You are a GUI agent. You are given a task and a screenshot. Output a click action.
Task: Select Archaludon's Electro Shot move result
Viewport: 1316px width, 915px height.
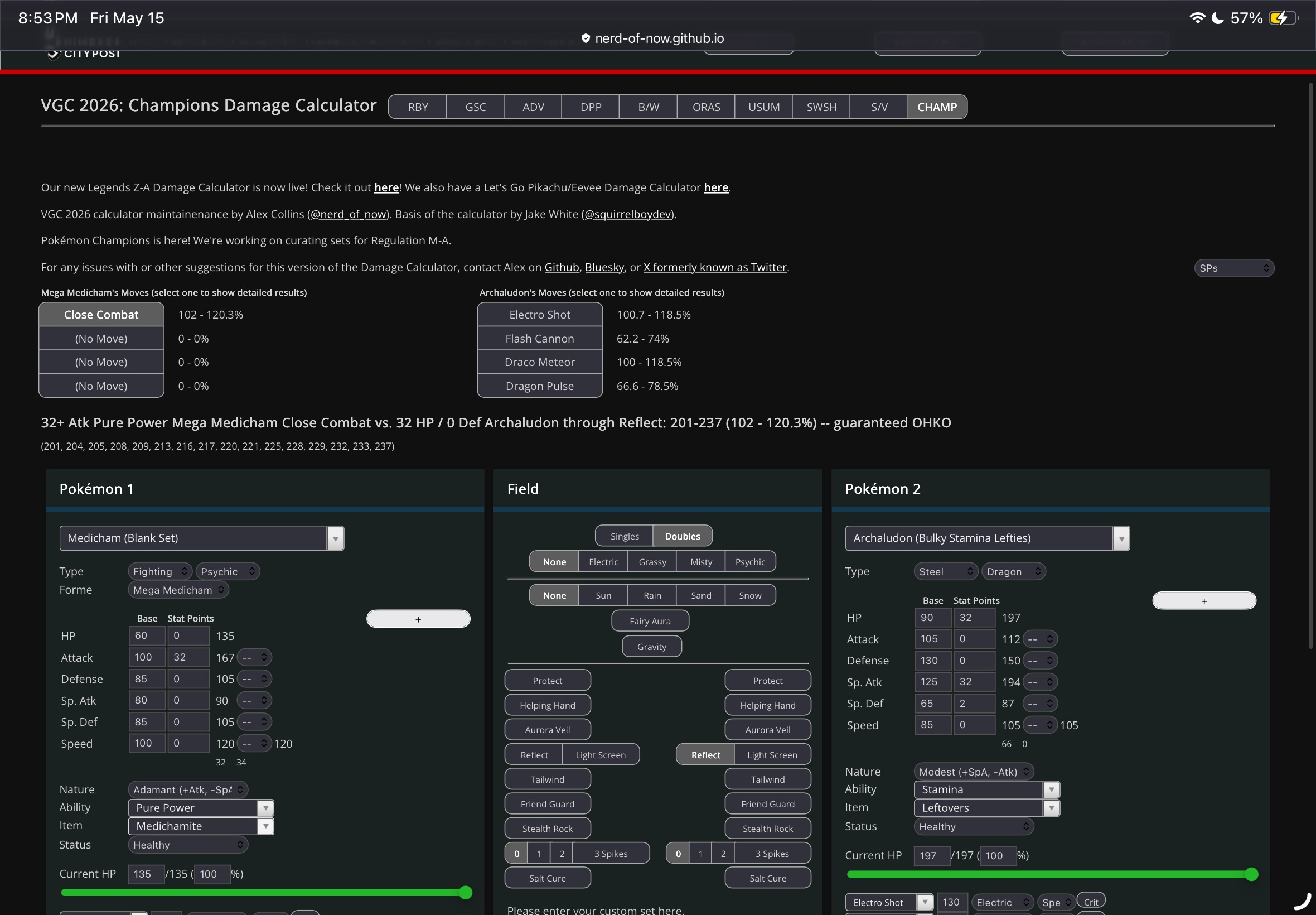tap(540, 315)
